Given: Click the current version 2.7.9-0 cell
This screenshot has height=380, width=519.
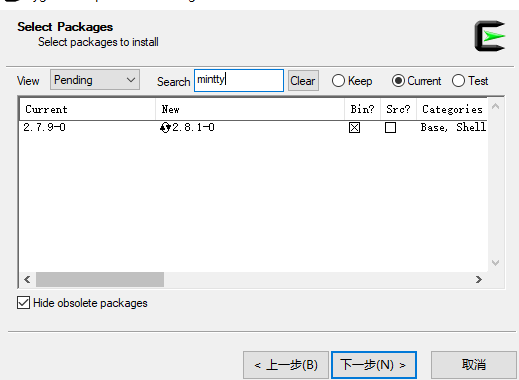Looking at the screenshot, I should click(44, 127).
